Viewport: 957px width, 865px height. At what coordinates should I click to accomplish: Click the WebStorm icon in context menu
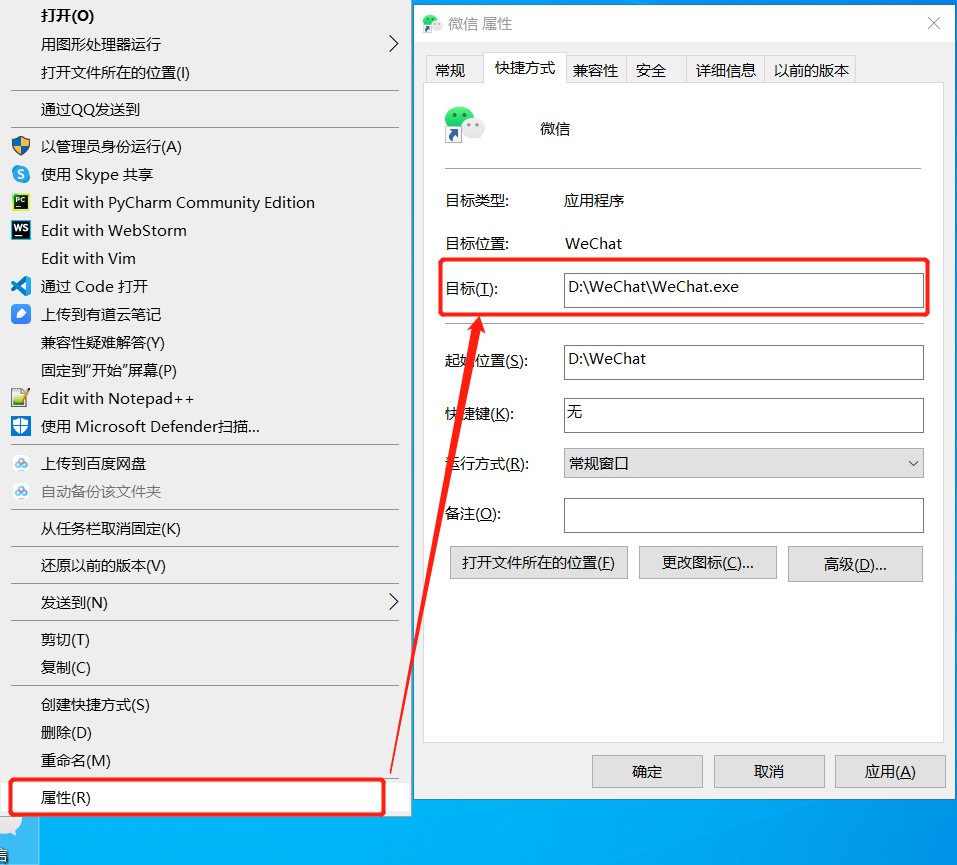[21, 230]
